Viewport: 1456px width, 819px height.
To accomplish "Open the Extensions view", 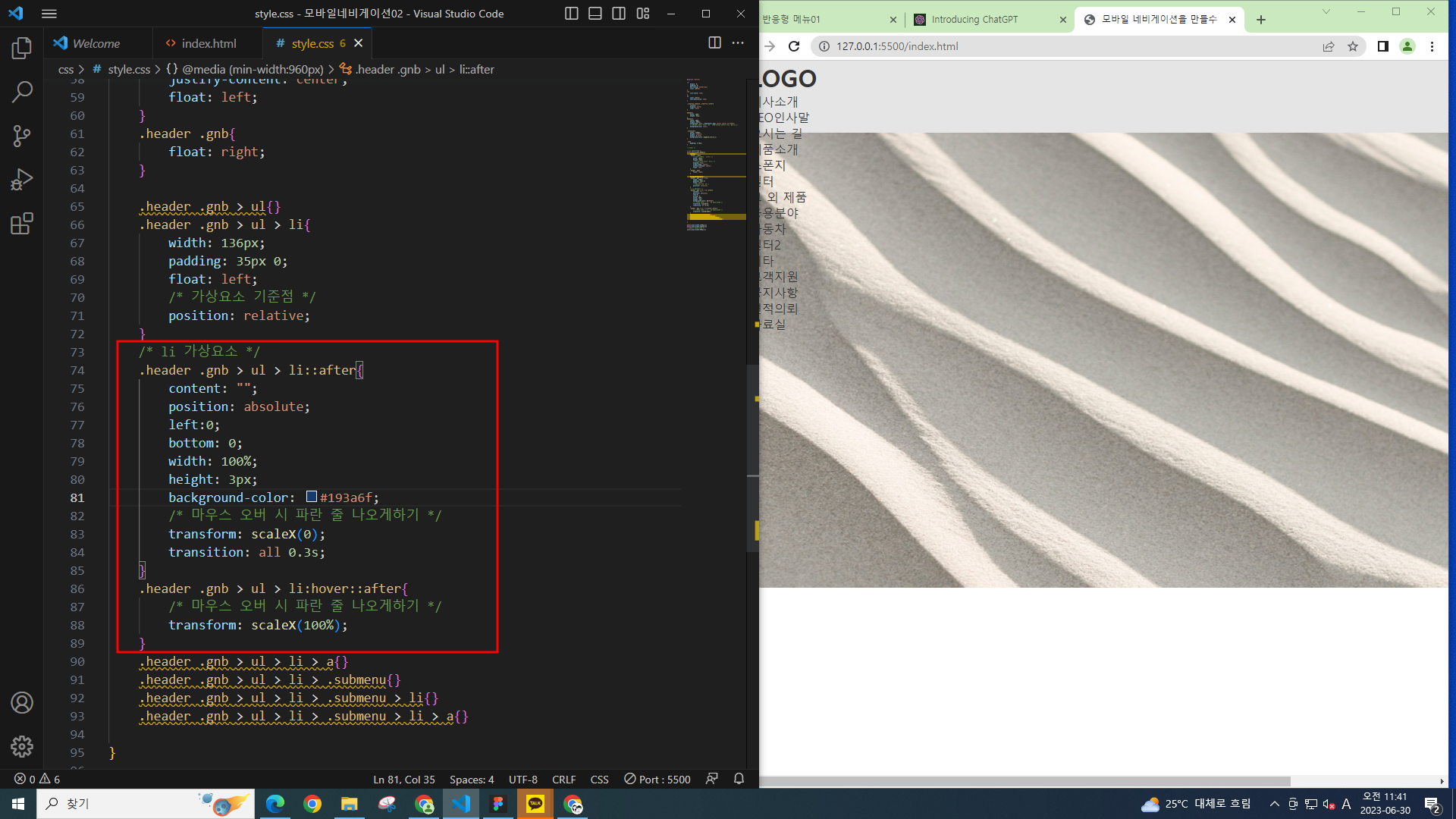I will click(22, 224).
